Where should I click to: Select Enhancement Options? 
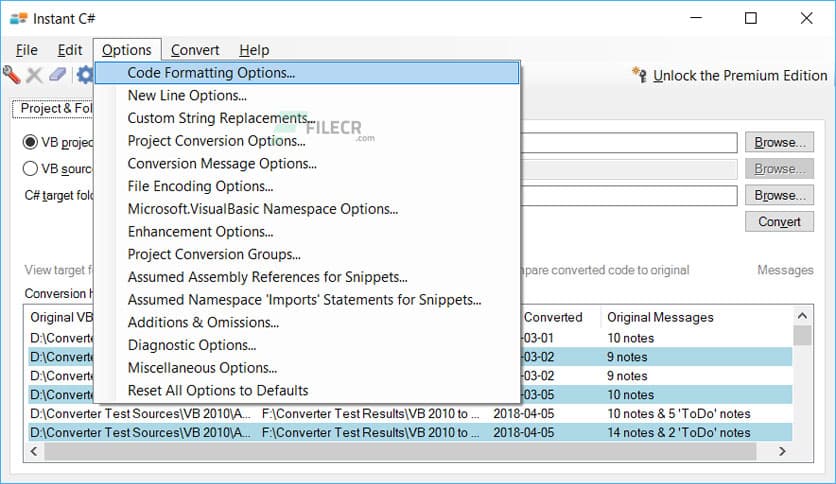coord(307,232)
